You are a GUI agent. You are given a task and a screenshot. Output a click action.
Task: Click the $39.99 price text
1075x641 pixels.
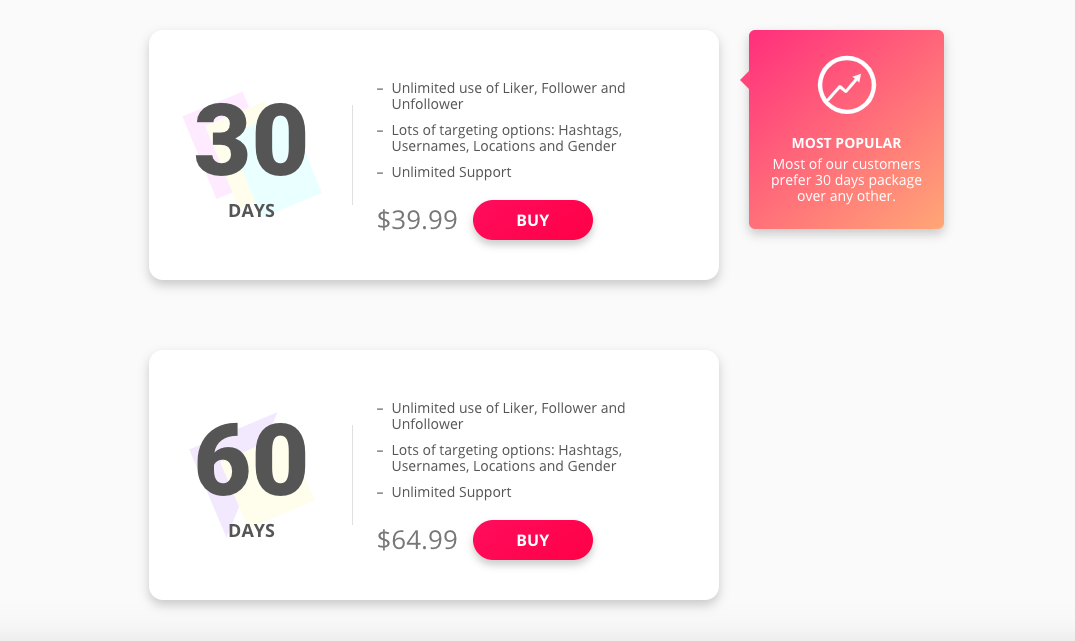coord(417,219)
